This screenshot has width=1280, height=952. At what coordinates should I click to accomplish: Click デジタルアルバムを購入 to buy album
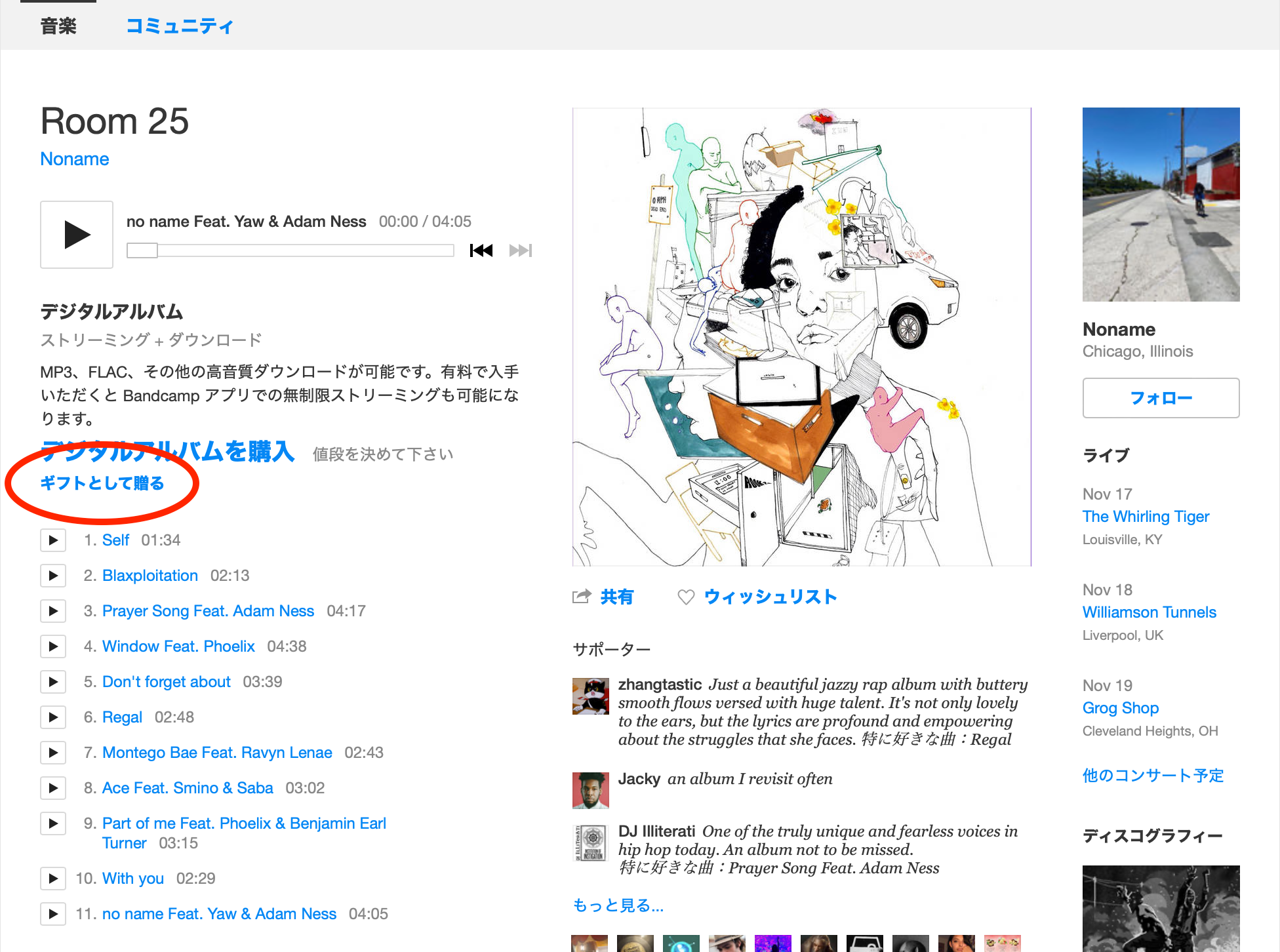point(168,452)
